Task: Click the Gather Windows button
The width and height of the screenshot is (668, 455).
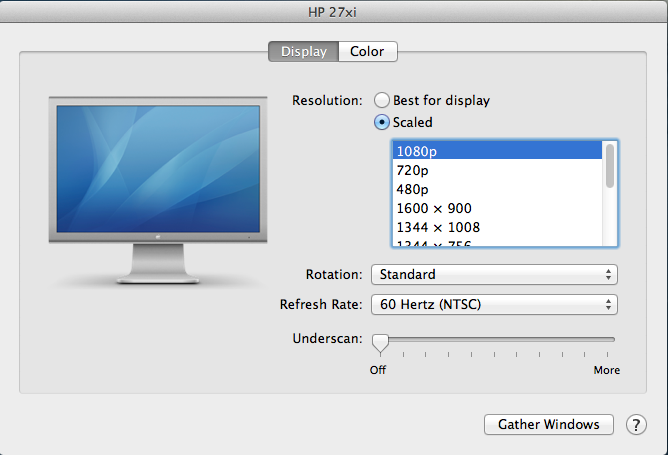Action: click(x=549, y=424)
